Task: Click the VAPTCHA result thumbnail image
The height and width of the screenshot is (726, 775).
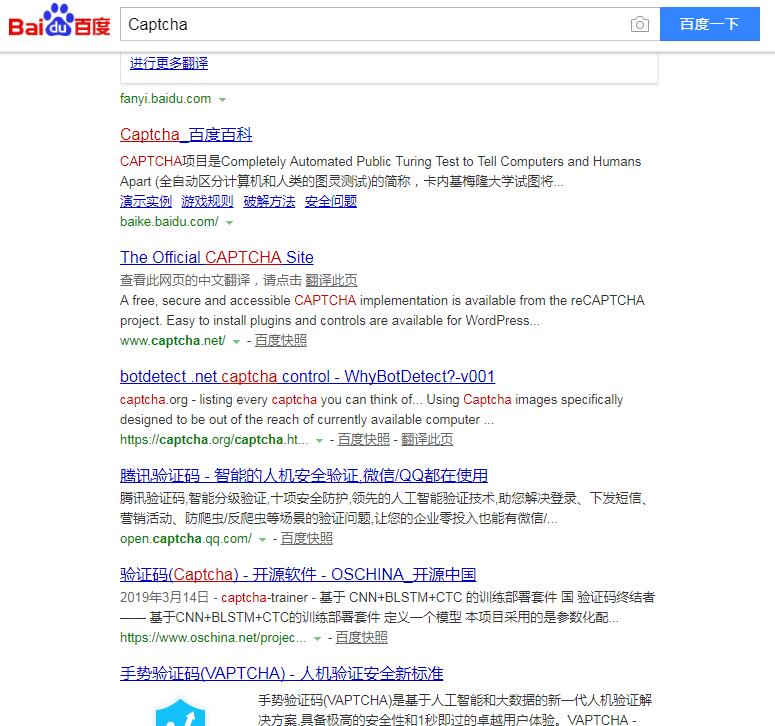Action: click(180, 712)
